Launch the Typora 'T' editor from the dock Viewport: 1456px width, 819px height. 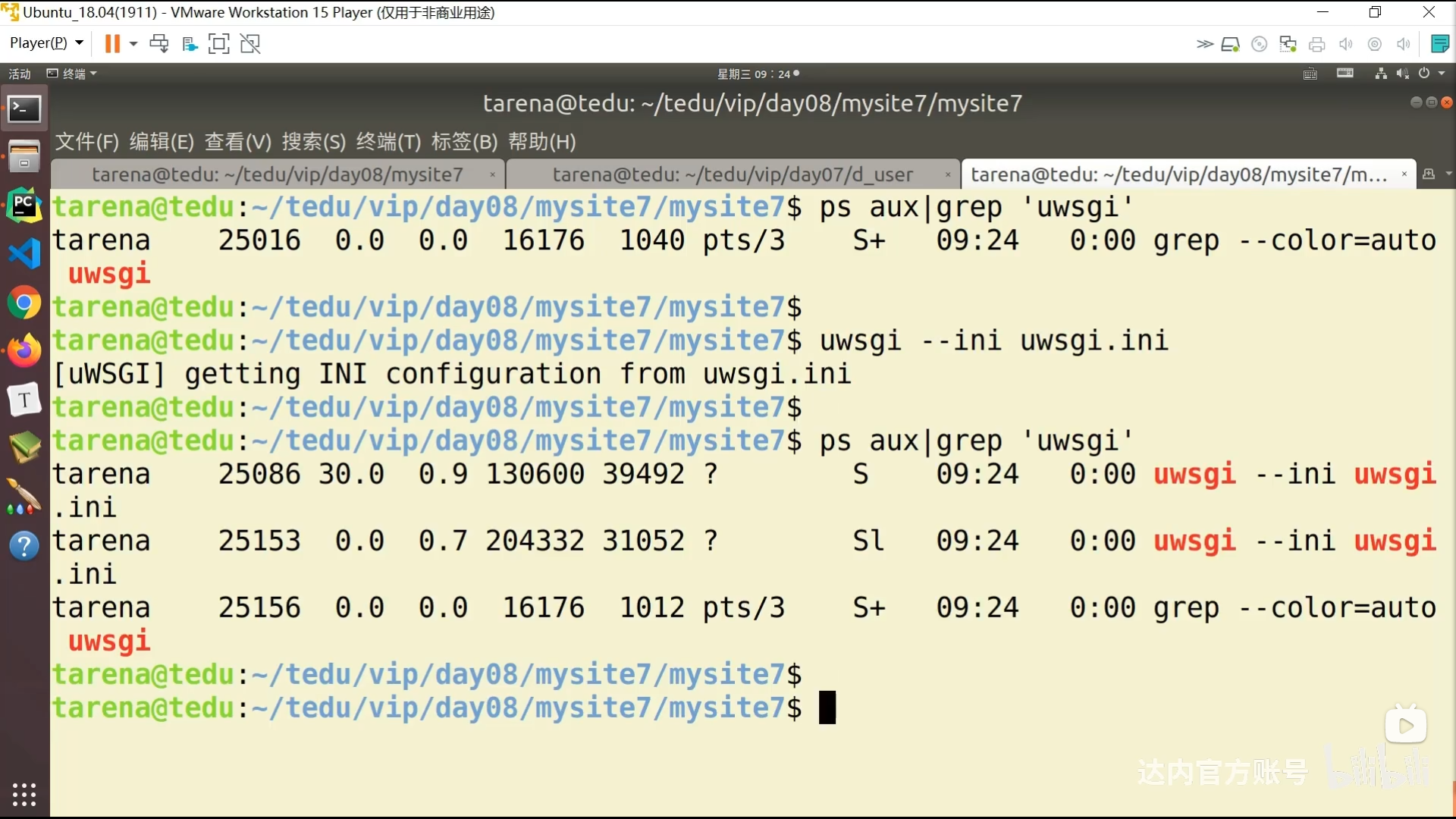[24, 400]
